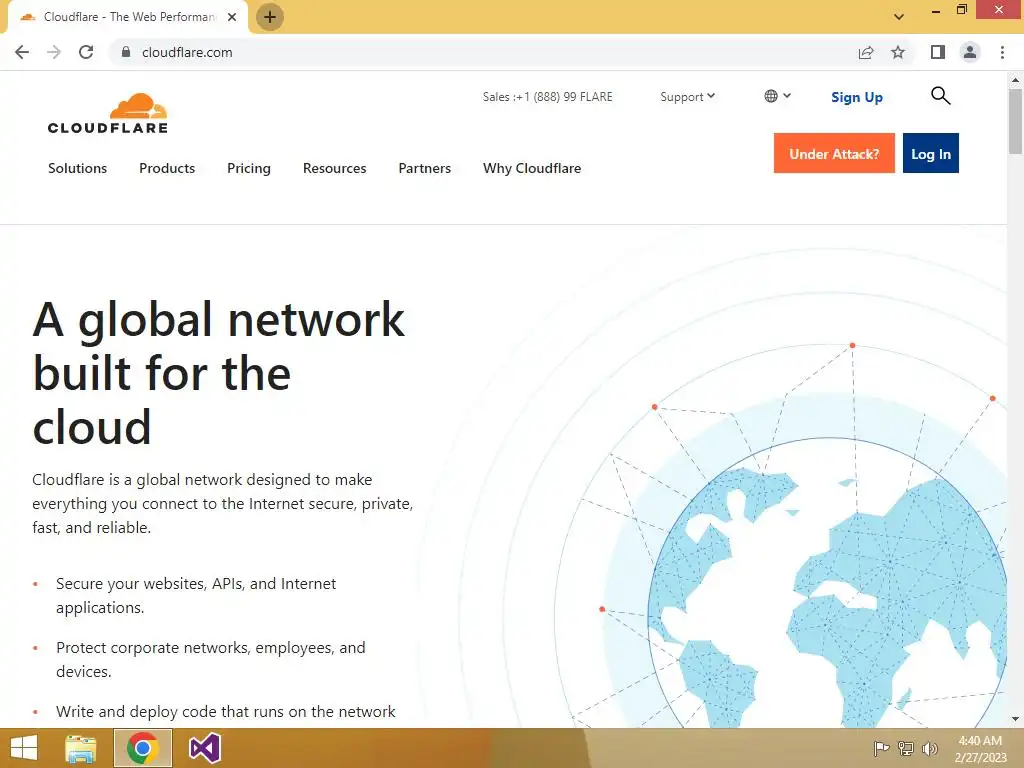
Task: Open the Chrome three-dot menu
Action: pyautogui.click(x=1002, y=52)
